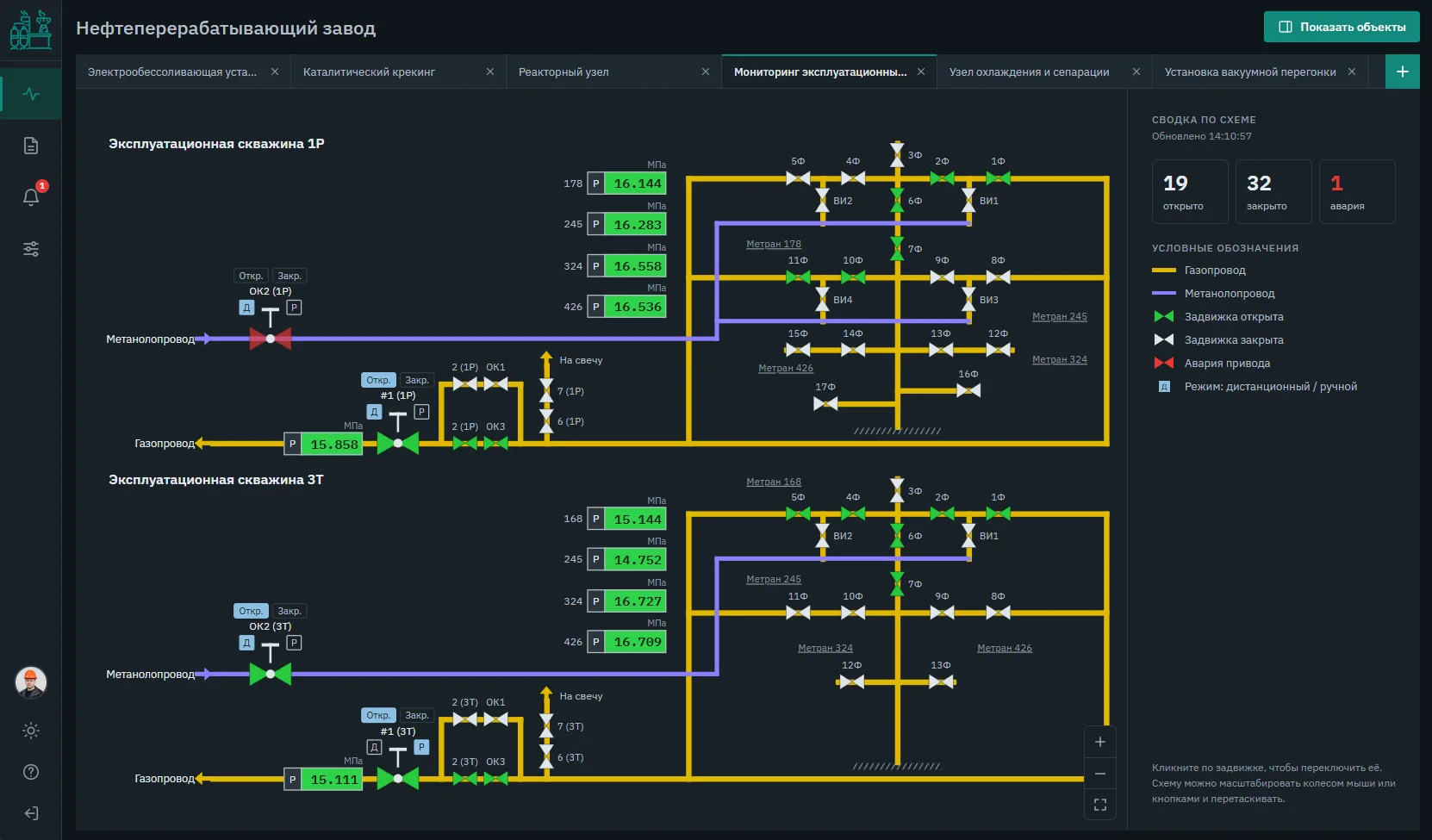Click the refinery logo icon
1432x840 pixels.
click(x=31, y=30)
